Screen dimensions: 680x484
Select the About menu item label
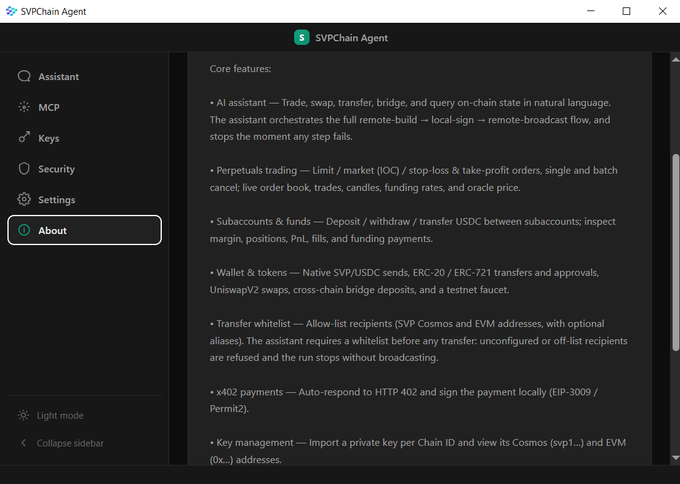(x=52, y=231)
